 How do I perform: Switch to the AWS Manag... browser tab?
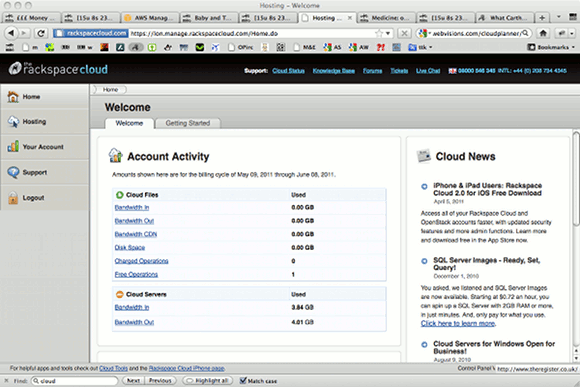point(150,18)
